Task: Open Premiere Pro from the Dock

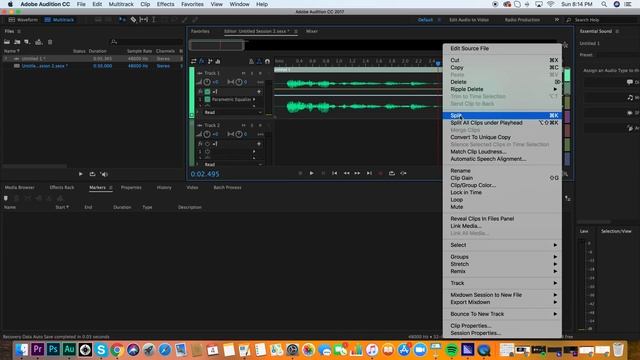Action: tap(37, 349)
